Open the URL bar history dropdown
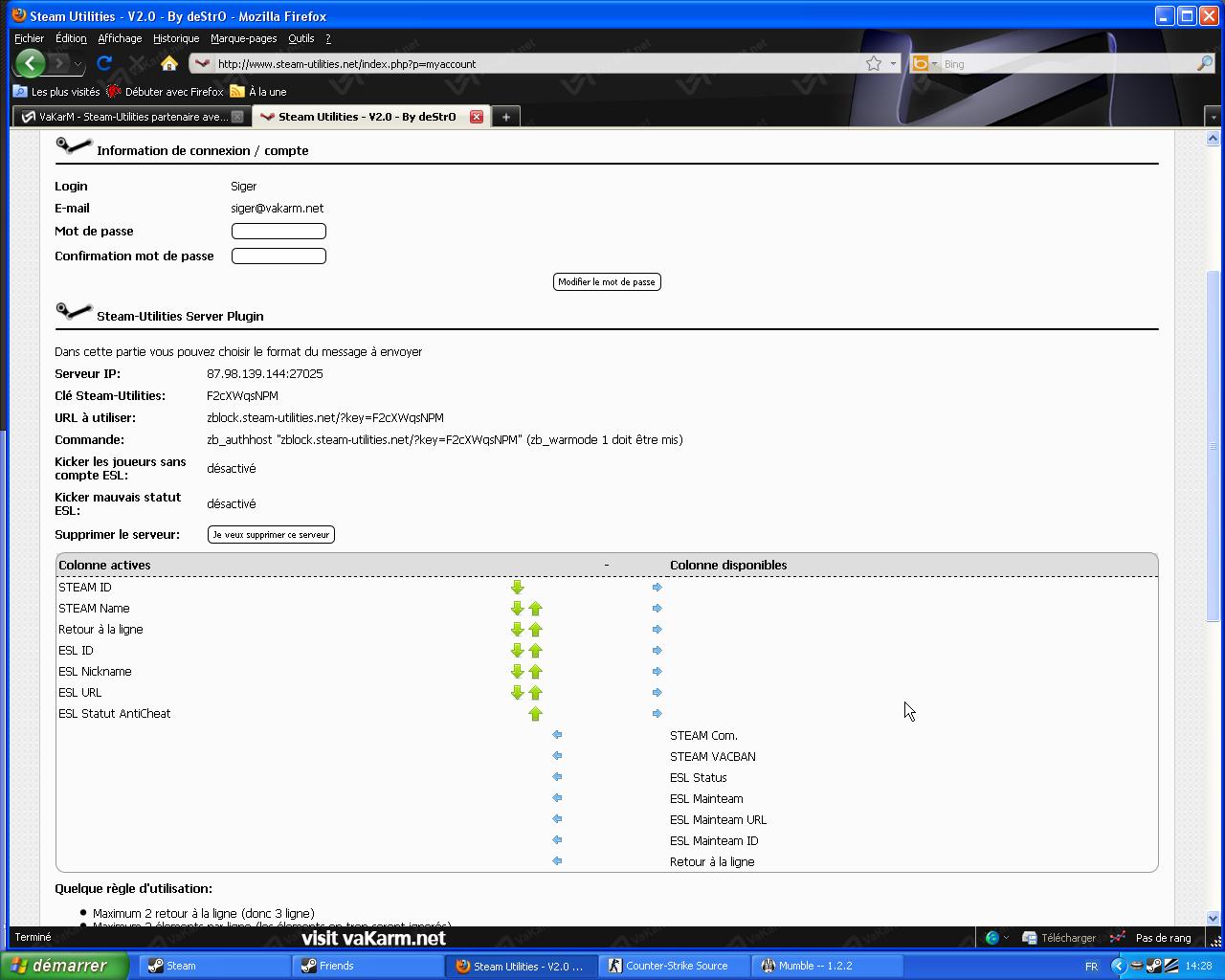This screenshot has width=1225, height=980. click(893, 64)
